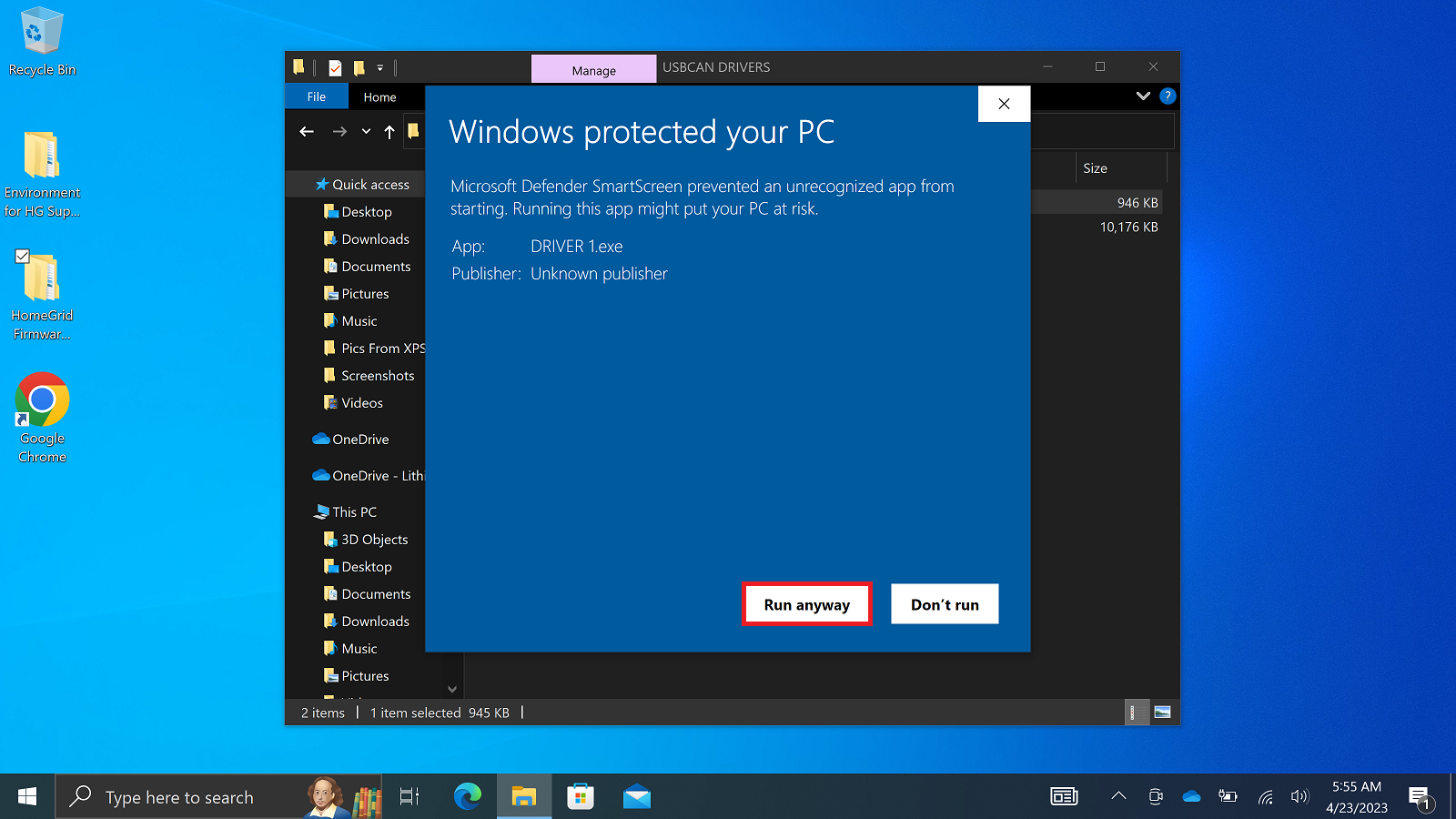Open Explorer Help question mark icon
1456x819 pixels.
point(1168,96)
